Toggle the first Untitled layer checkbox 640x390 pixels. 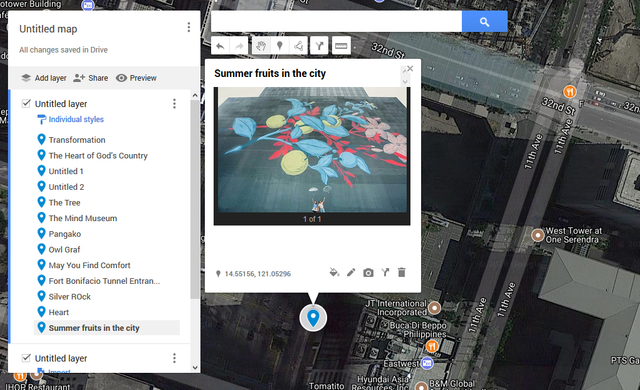click(x=26, y=103)
